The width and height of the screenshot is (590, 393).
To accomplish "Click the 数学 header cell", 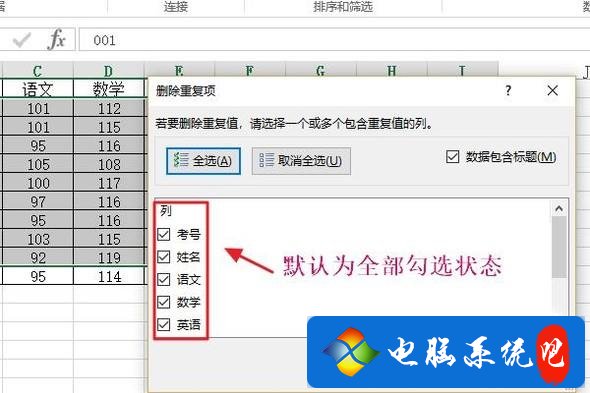I will [x=108, y=89].
